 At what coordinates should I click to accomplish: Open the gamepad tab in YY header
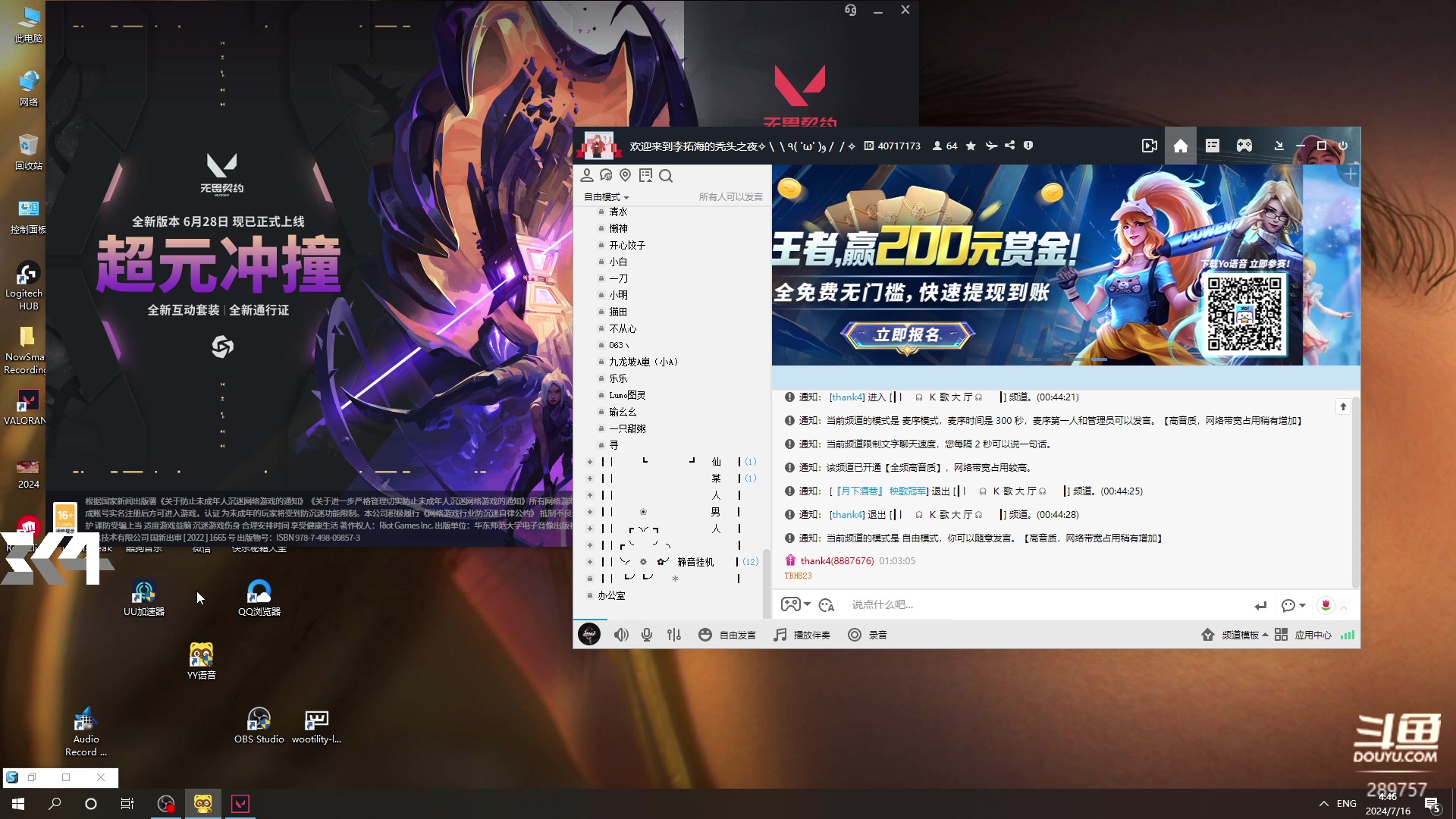pos(1244,146)
